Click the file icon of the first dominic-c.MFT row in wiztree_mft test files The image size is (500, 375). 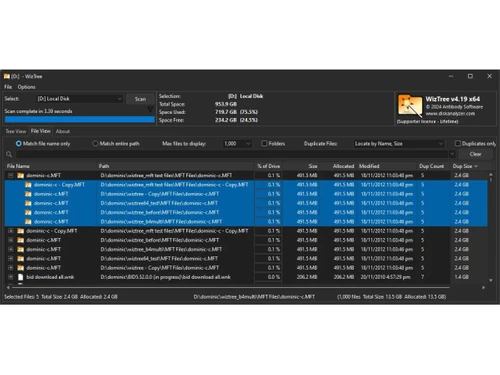pos(20,175)
